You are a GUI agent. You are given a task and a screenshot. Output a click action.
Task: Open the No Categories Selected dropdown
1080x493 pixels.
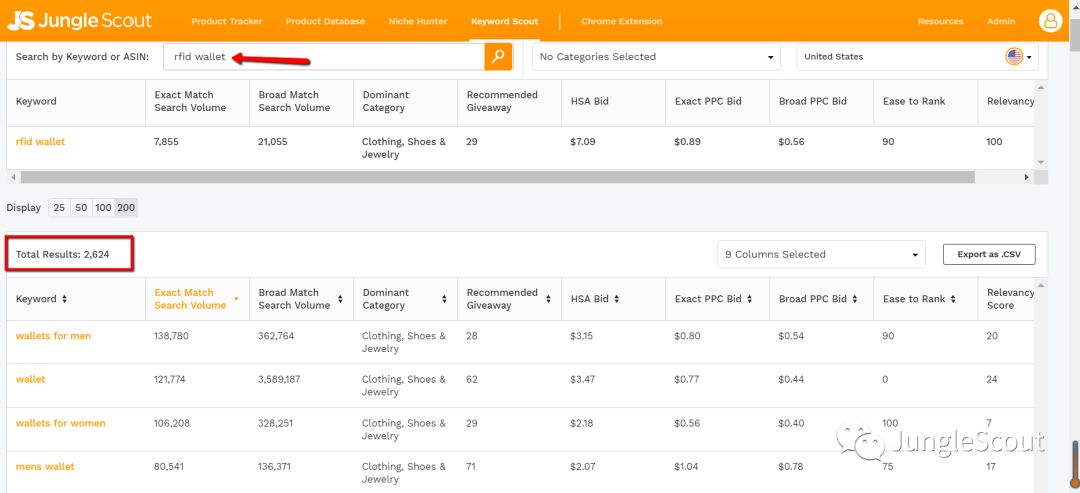656,57
